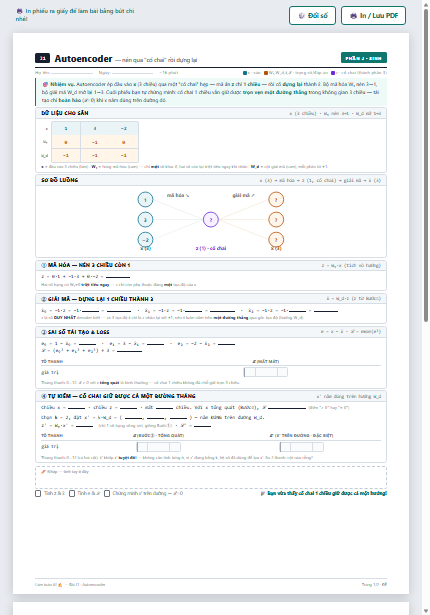The width and height of the screenshot is (430, 615).
Task: Select the teal input node labeled −2
Action: coord(145,240)
